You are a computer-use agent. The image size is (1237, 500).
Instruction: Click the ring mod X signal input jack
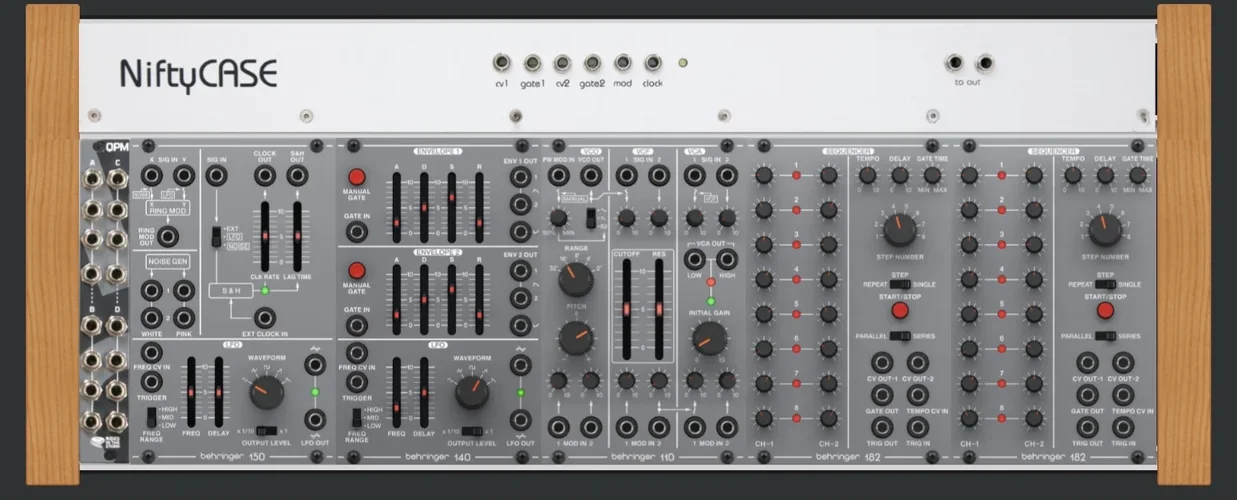pyautogui.click(x=151, y=176)
